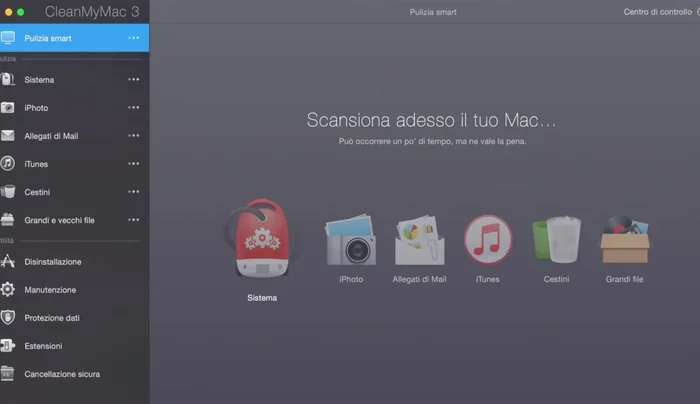Go to Cestini in the sidebar
Image resolution: width=700 pixels, height=404 pixels.
[x=75, y=192]
